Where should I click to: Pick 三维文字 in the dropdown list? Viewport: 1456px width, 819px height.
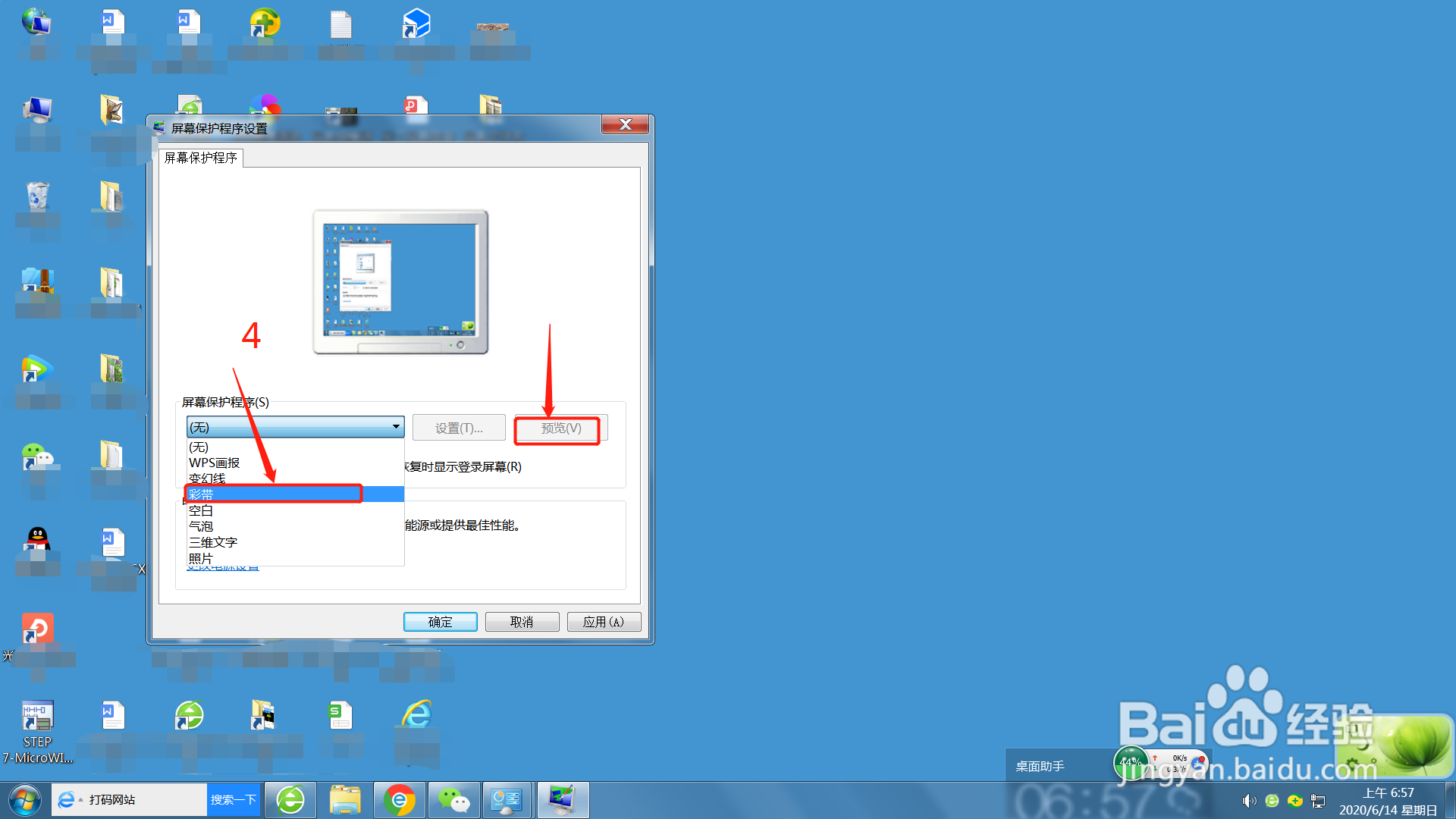click(213, 542)
